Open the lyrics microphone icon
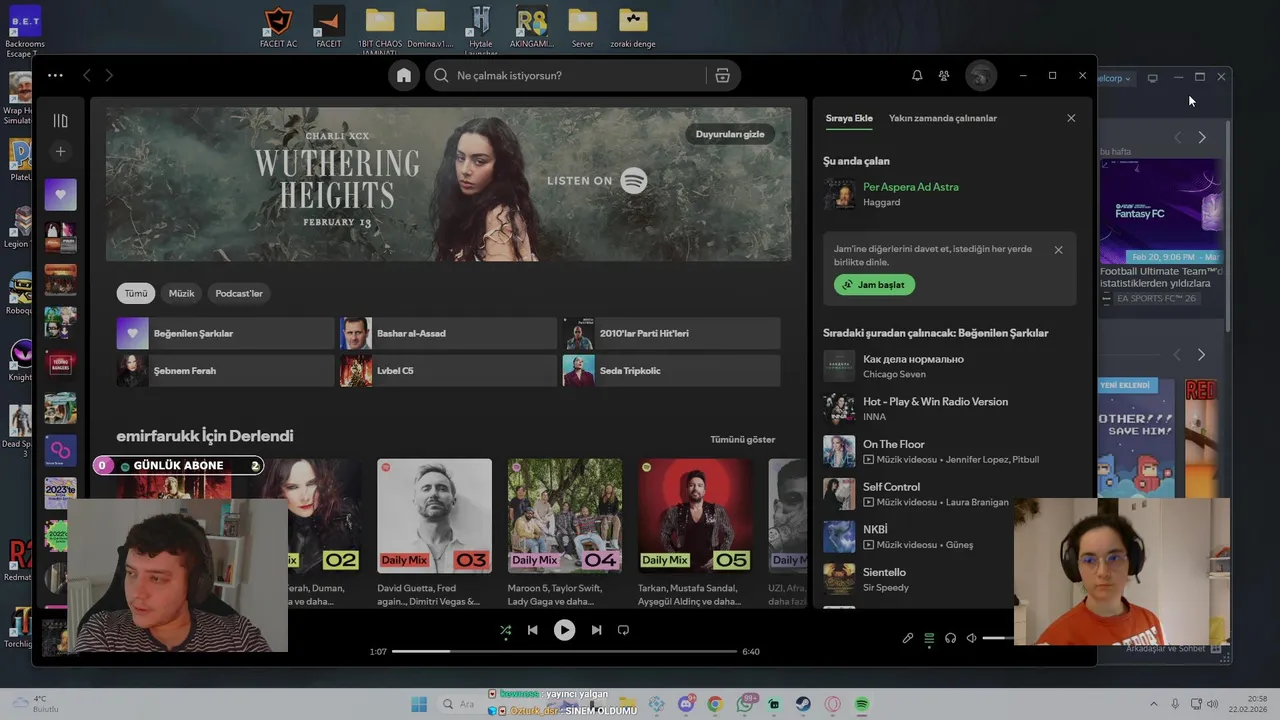The image size is (1280, 720). (x=908, y=638)
